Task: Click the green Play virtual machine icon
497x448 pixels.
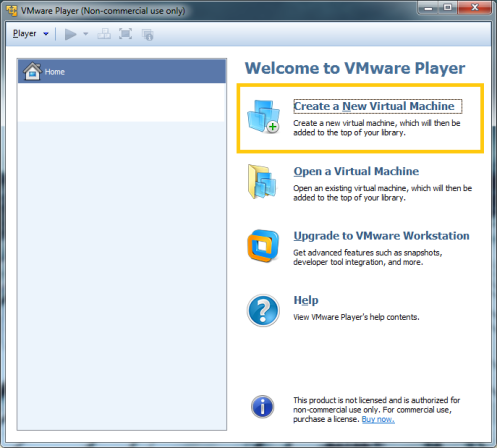Action: [x=70, y=34]
